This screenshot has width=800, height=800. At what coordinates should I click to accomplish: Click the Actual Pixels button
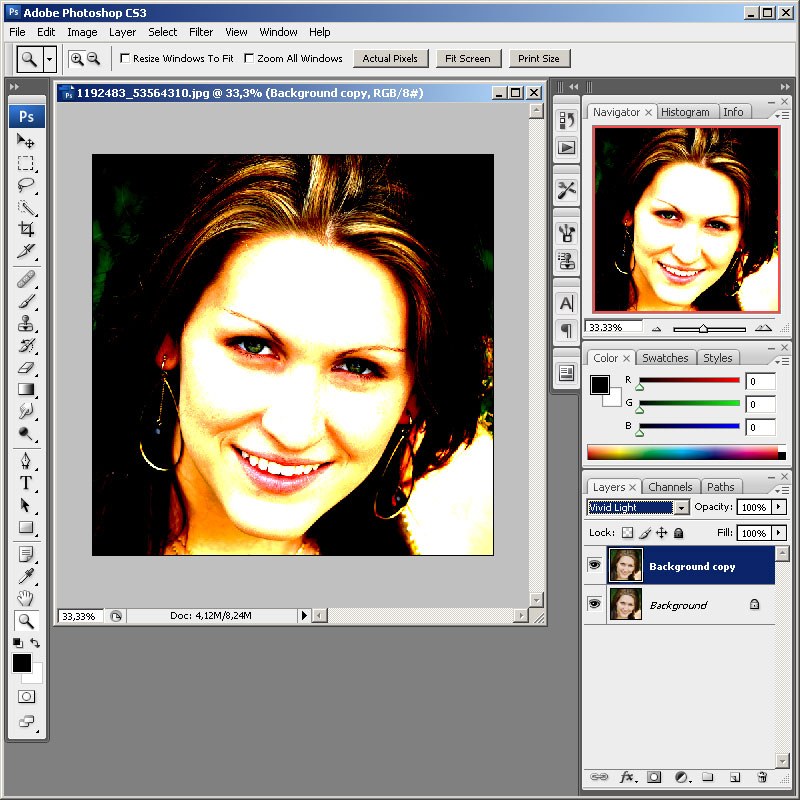[x=390, y=59]
